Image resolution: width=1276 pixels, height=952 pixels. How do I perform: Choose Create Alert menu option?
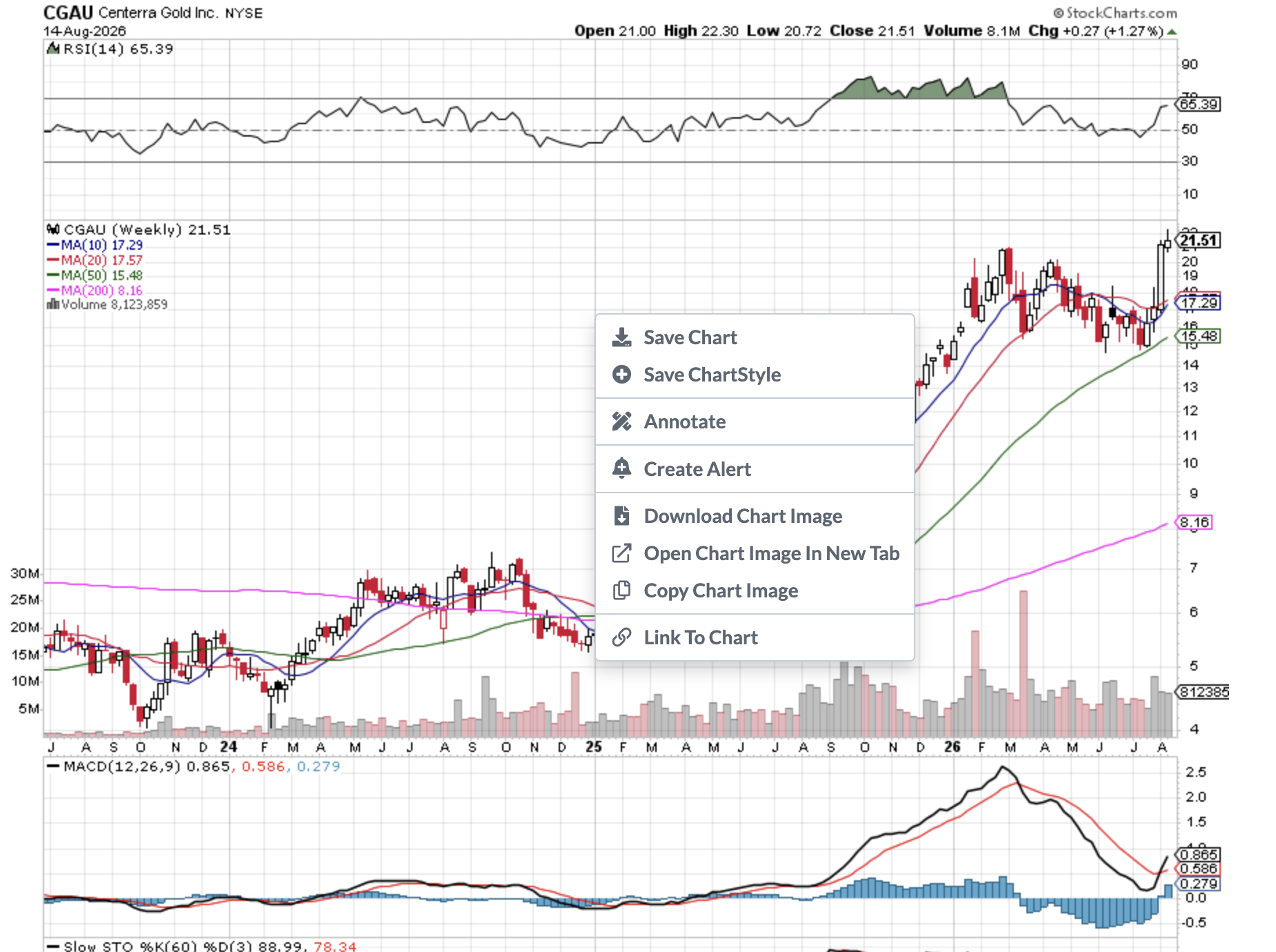[x=755, y=469]
